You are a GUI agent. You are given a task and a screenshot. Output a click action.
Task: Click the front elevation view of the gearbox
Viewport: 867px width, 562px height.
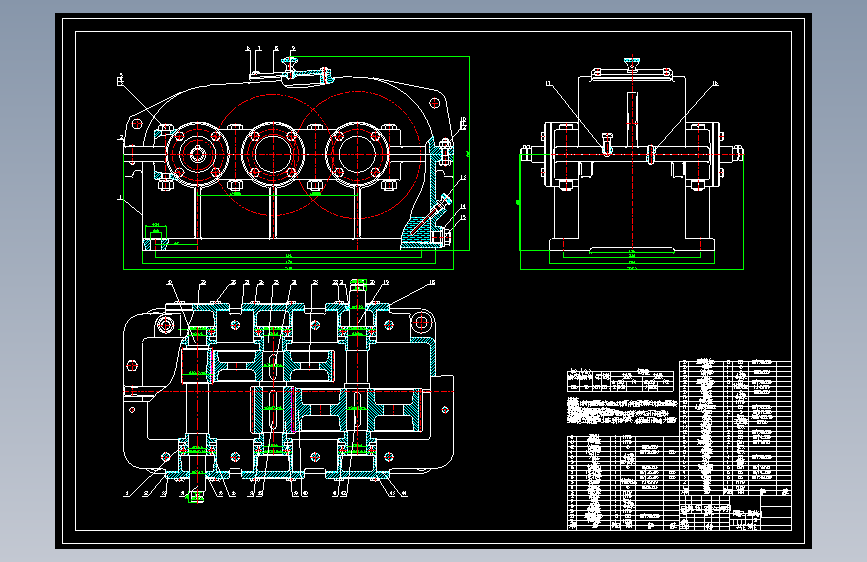pyautogui.click(x=293, y=158)
